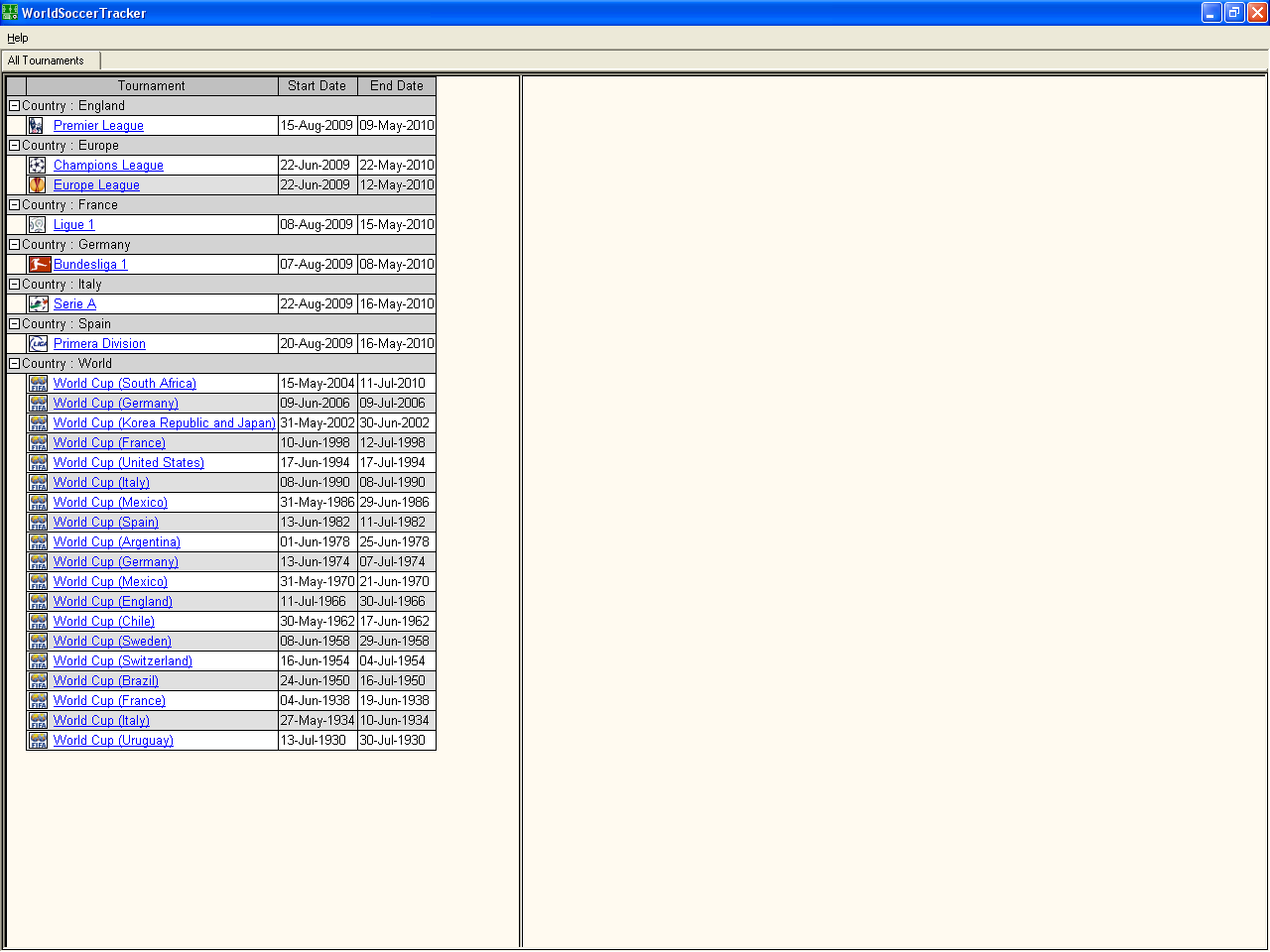The height and width of the screenshot is (952, 1270).
Task: Open World Cup (United States) link
Action: tap(129, 463)
